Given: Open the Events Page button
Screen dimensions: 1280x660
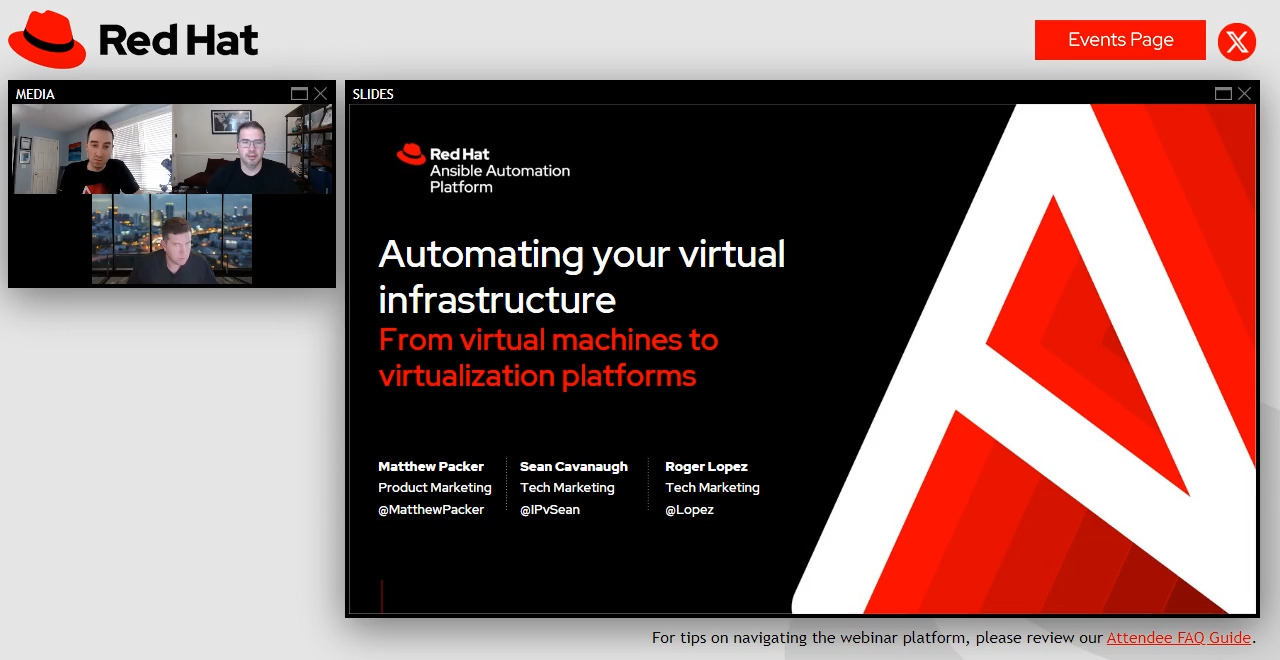Looking at the screenshot, I should pyautogui.click(x=1120, y=40).
